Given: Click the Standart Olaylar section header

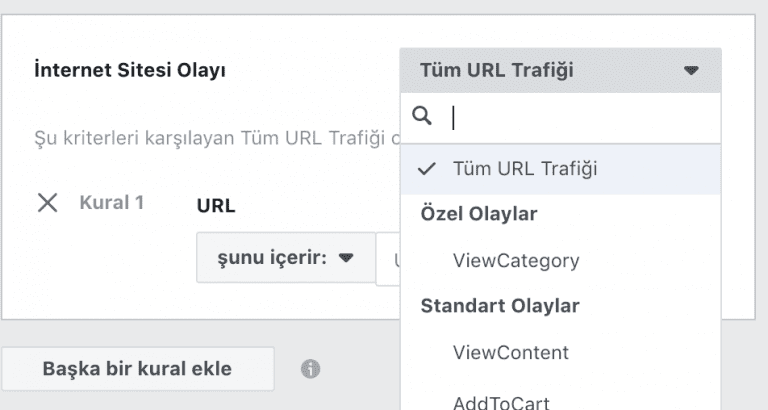Looking at the screenshot, I should coord(500,306).
